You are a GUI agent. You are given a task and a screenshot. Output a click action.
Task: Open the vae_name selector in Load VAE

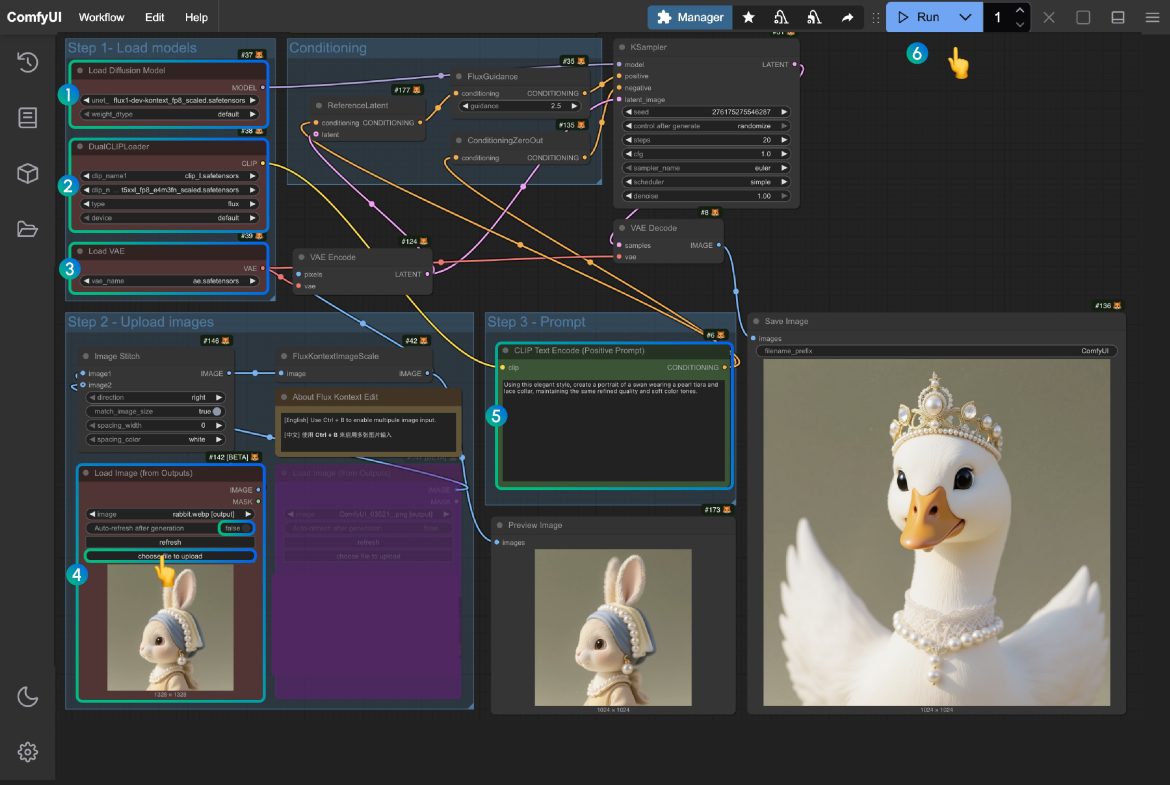169,281
